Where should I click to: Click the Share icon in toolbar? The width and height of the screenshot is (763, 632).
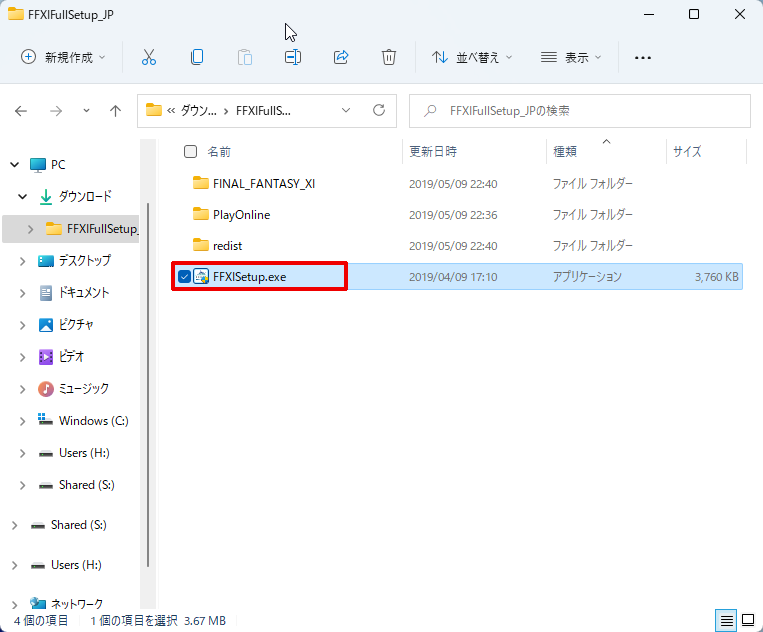pos(341,57)
